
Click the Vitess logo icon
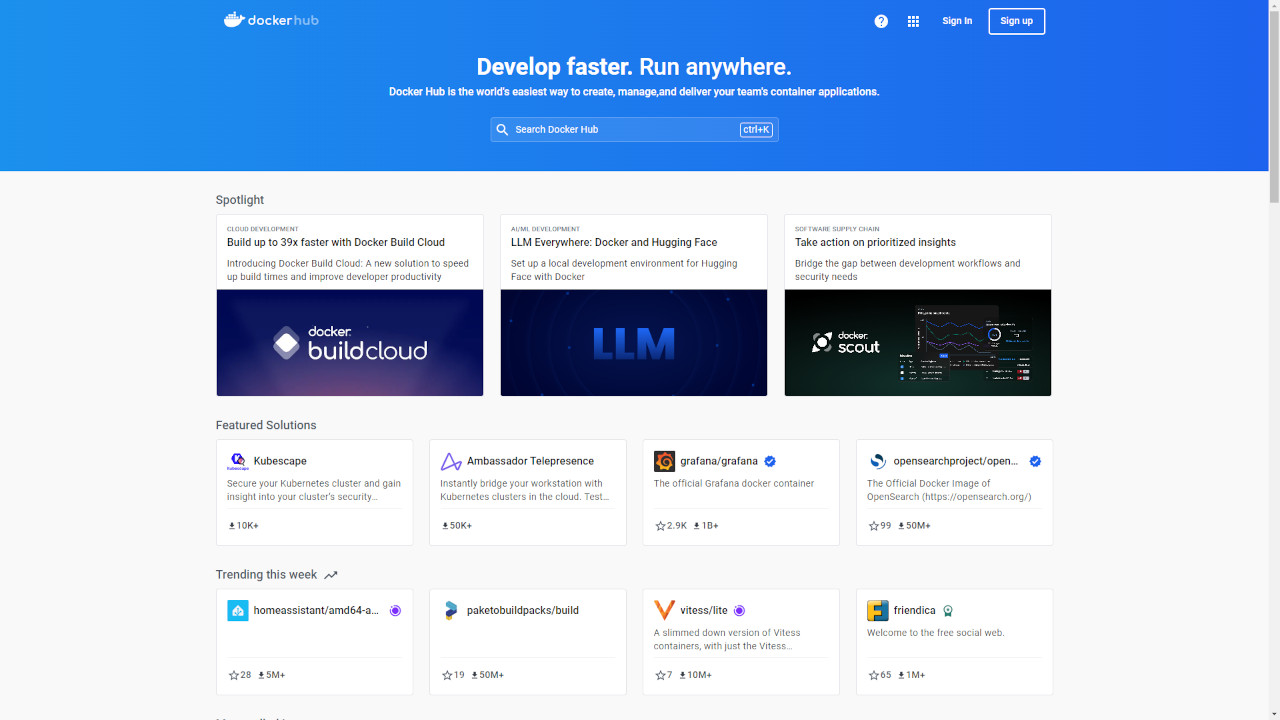point(664,610)
